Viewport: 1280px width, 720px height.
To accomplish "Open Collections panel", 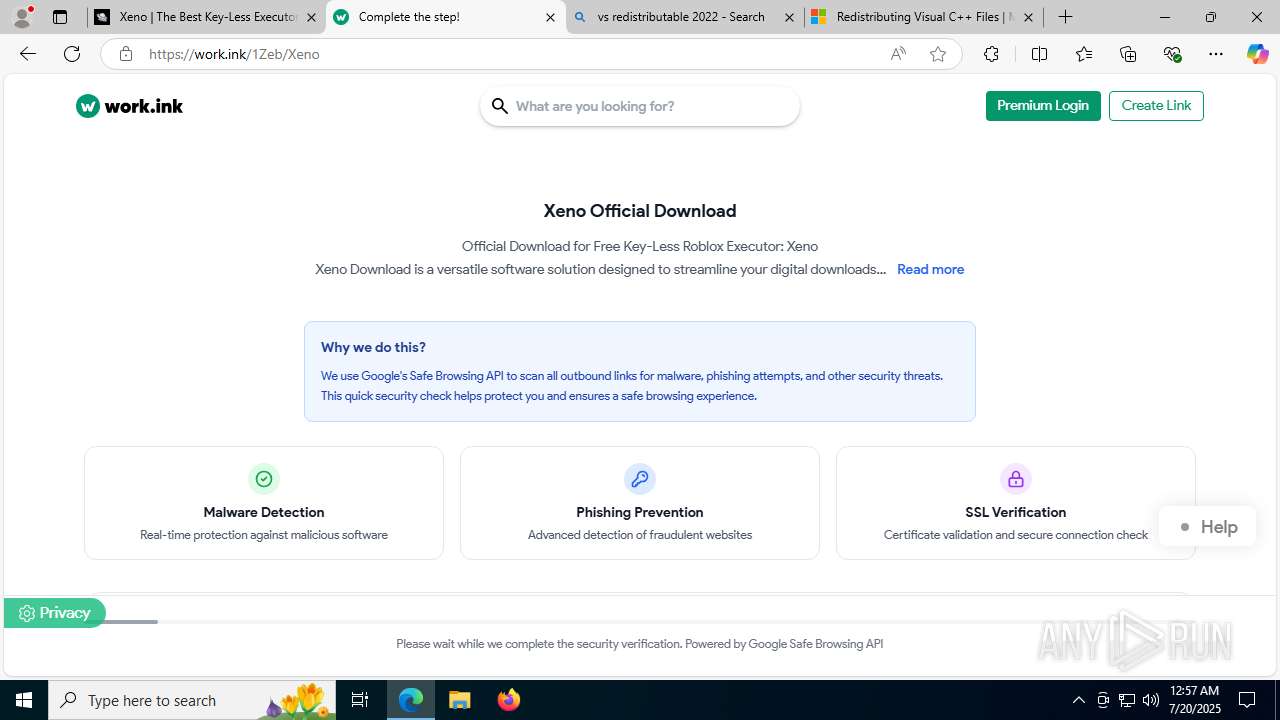I will [1128, 54].
